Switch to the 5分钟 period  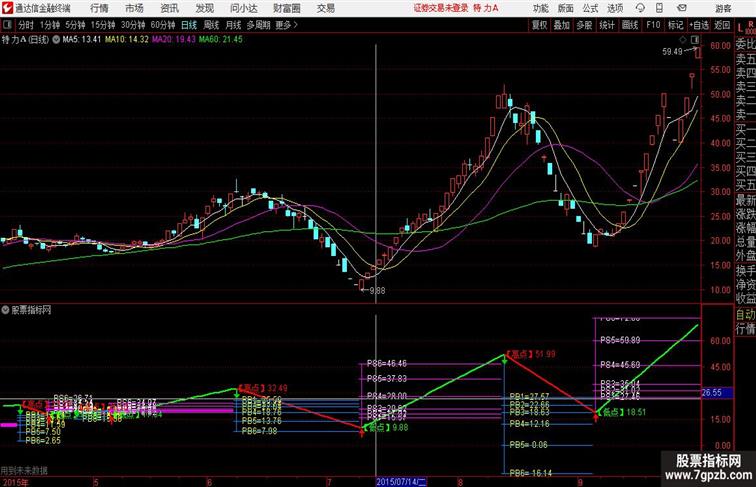(75, 25)
